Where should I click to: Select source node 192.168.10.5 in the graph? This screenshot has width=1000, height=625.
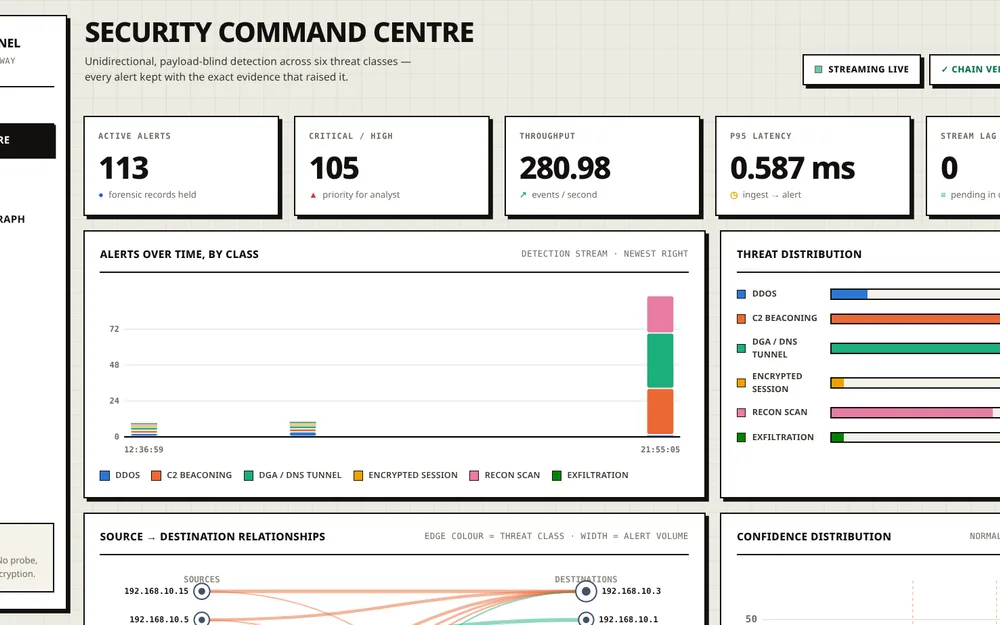tap(202, 619)
